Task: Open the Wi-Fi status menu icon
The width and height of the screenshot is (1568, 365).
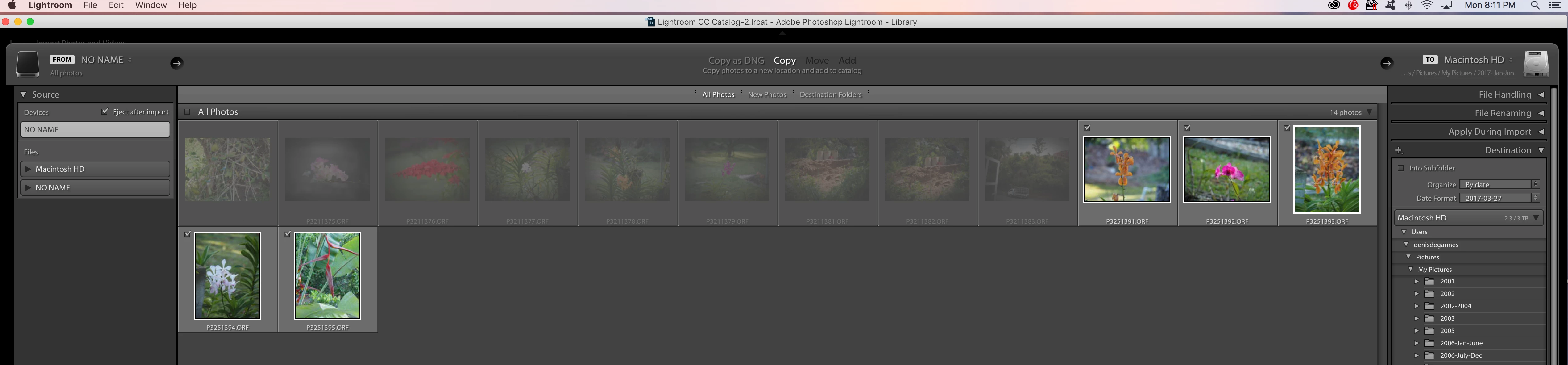Action: tap(1427, 6)
